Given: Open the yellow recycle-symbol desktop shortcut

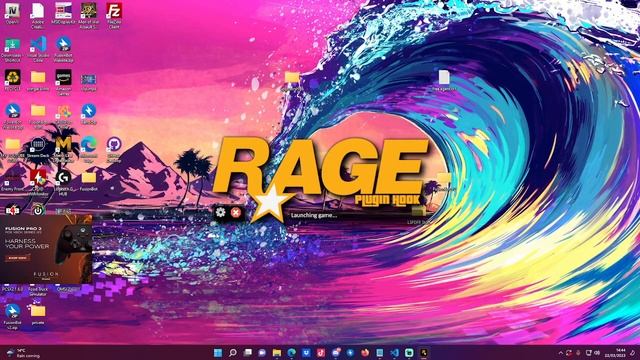Looking at the screenshot, I should [12, 80].
